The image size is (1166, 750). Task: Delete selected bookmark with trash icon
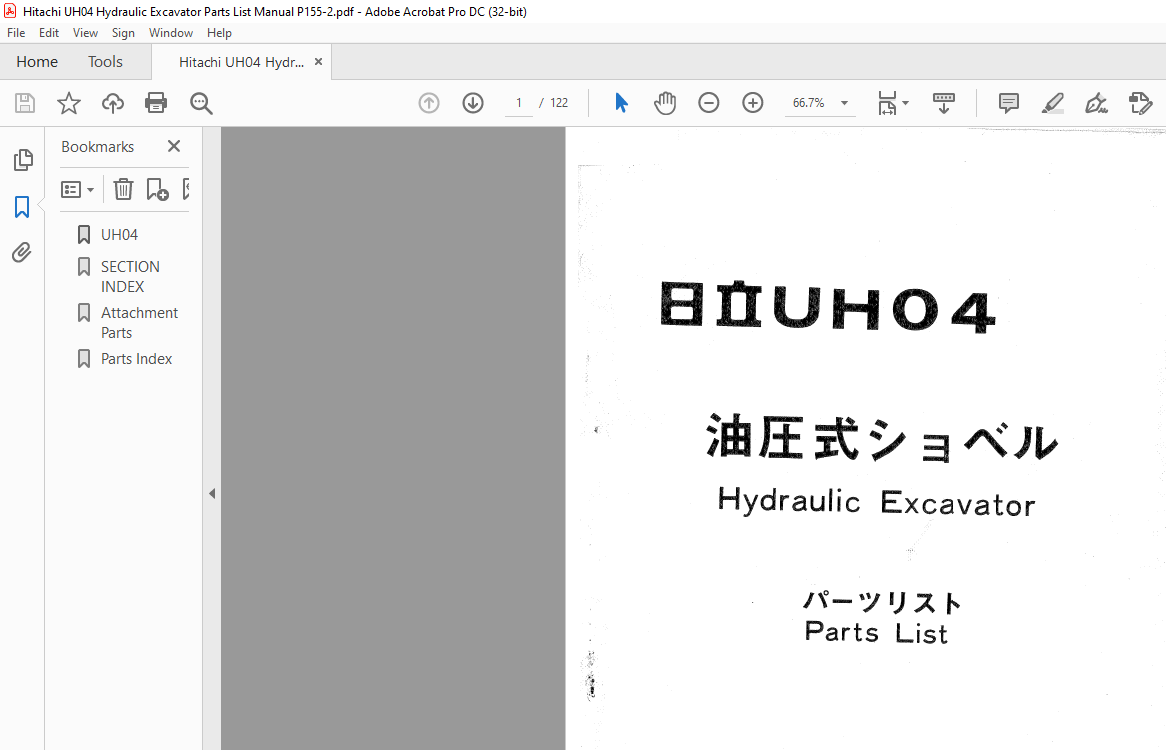[x=123, y=190]
